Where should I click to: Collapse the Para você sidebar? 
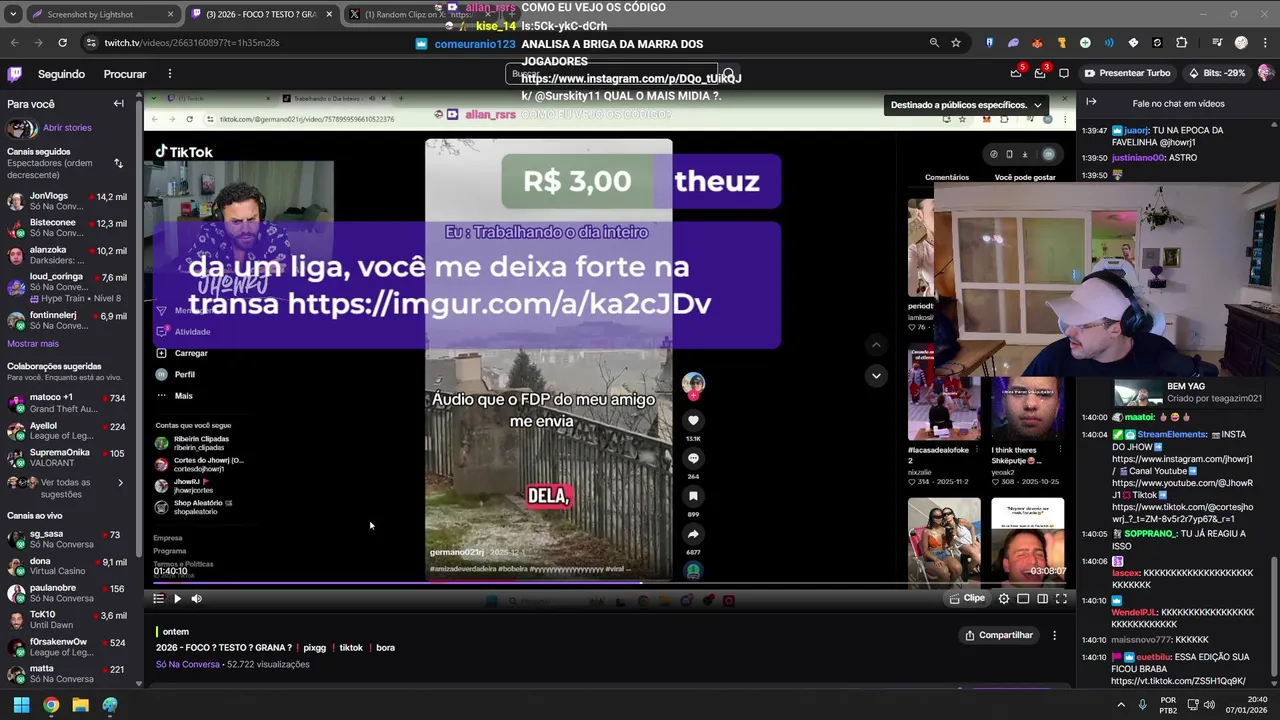tap(118, 104)
